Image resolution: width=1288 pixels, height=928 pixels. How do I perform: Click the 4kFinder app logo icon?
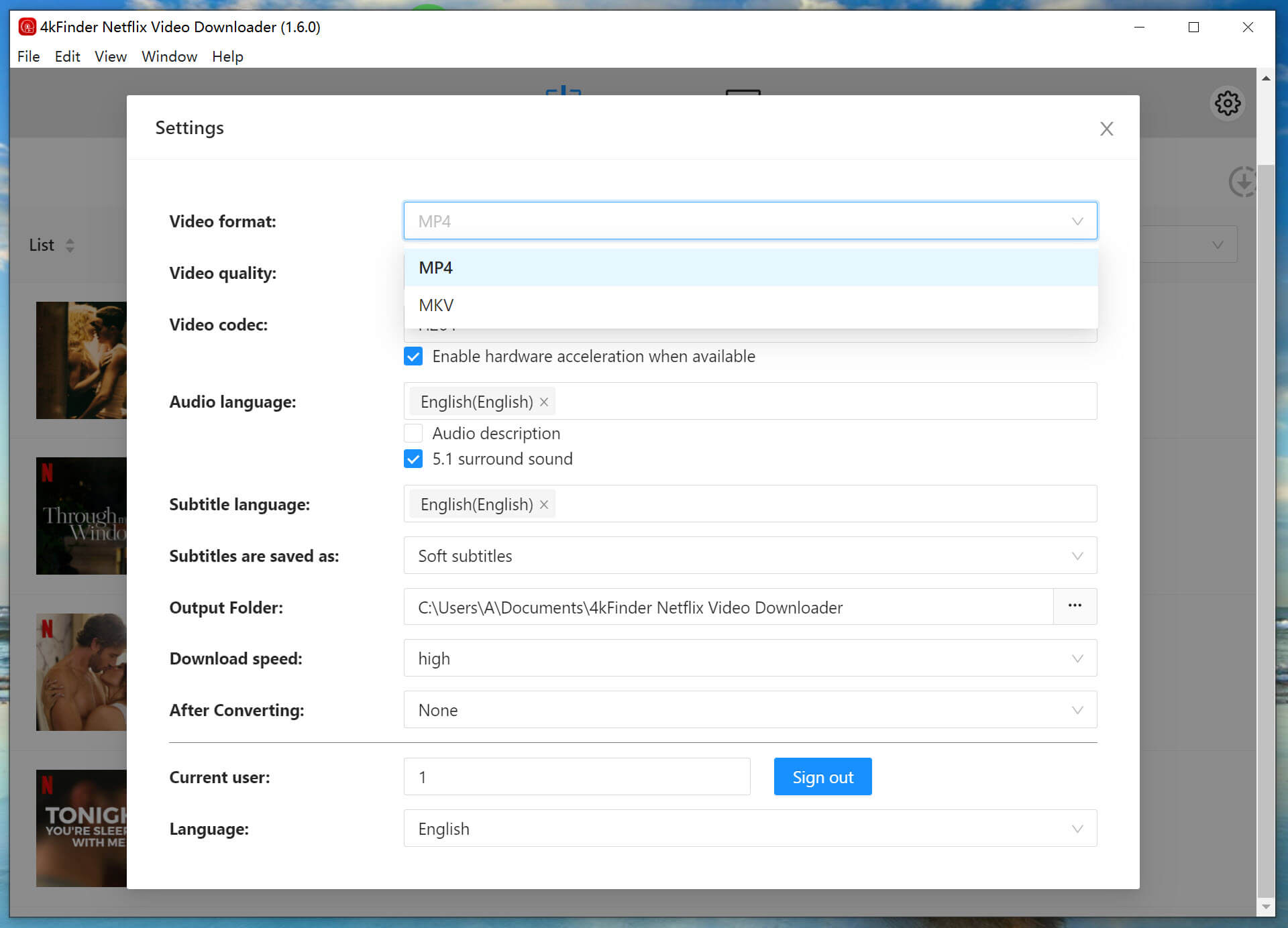[27, 27]
